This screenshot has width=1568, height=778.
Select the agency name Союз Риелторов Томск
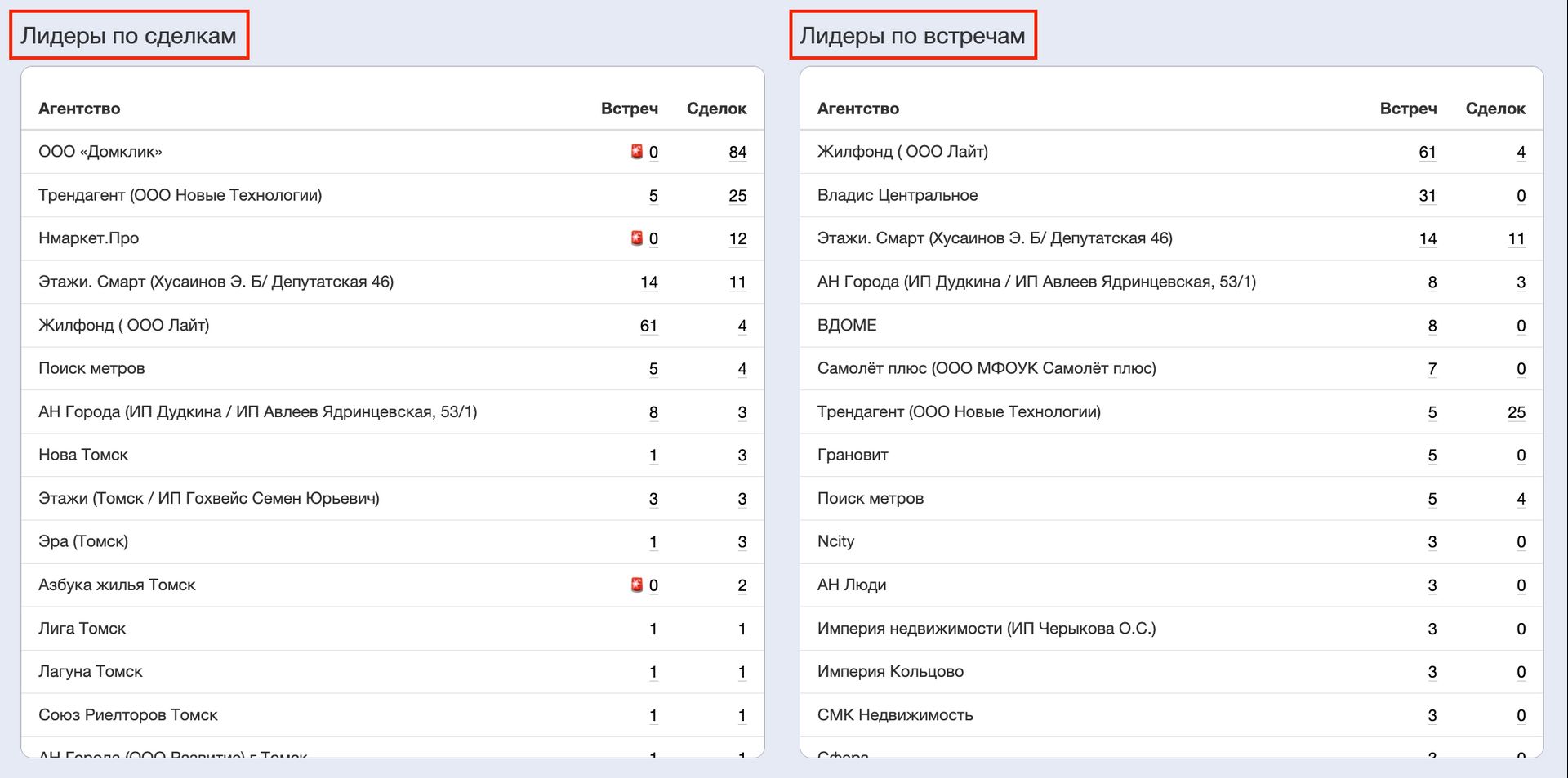128,715
